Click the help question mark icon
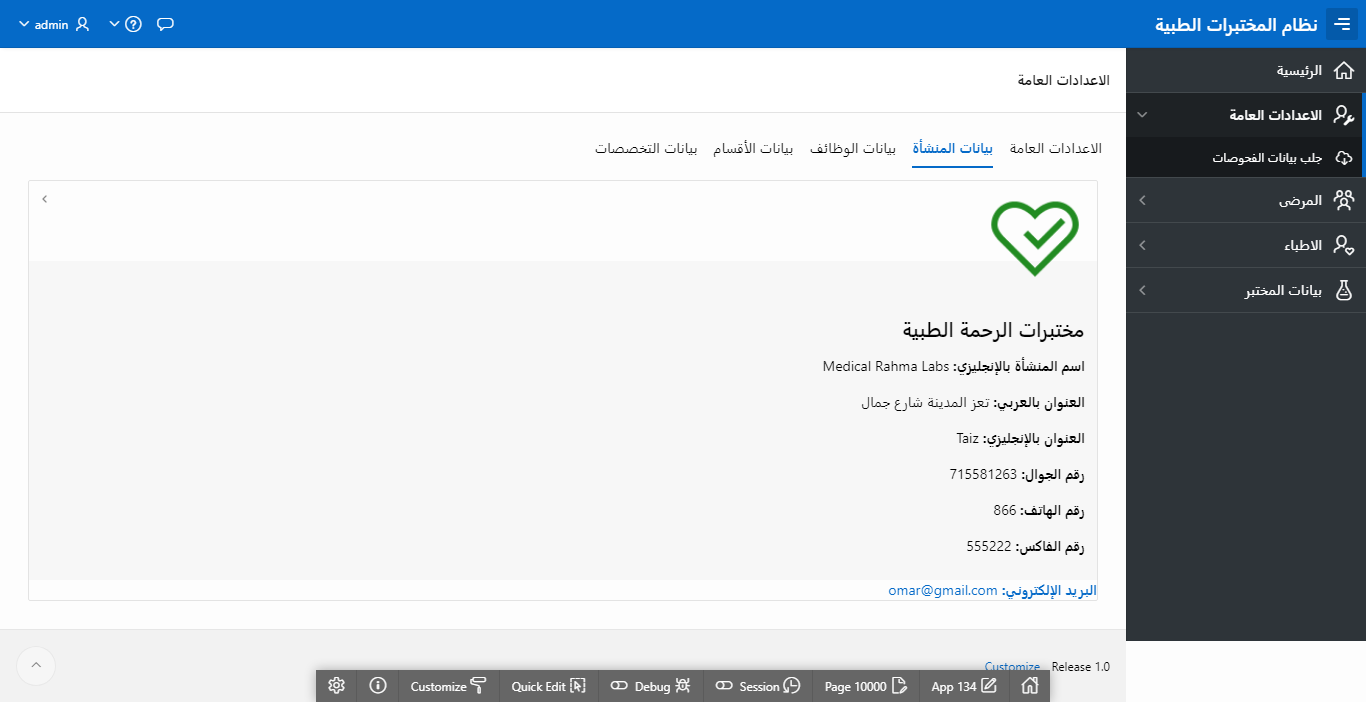1366x702 pixels. [x=133, y=24]
